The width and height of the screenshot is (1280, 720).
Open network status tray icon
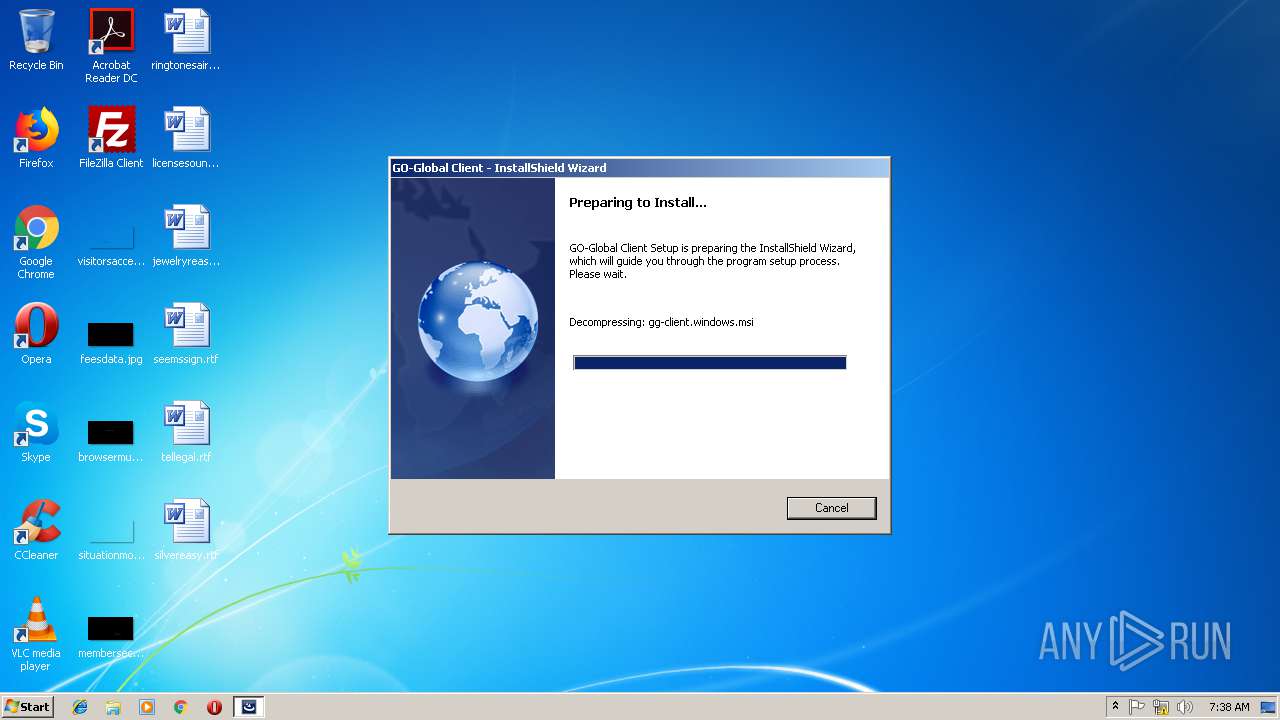(x=1161, y=707)
